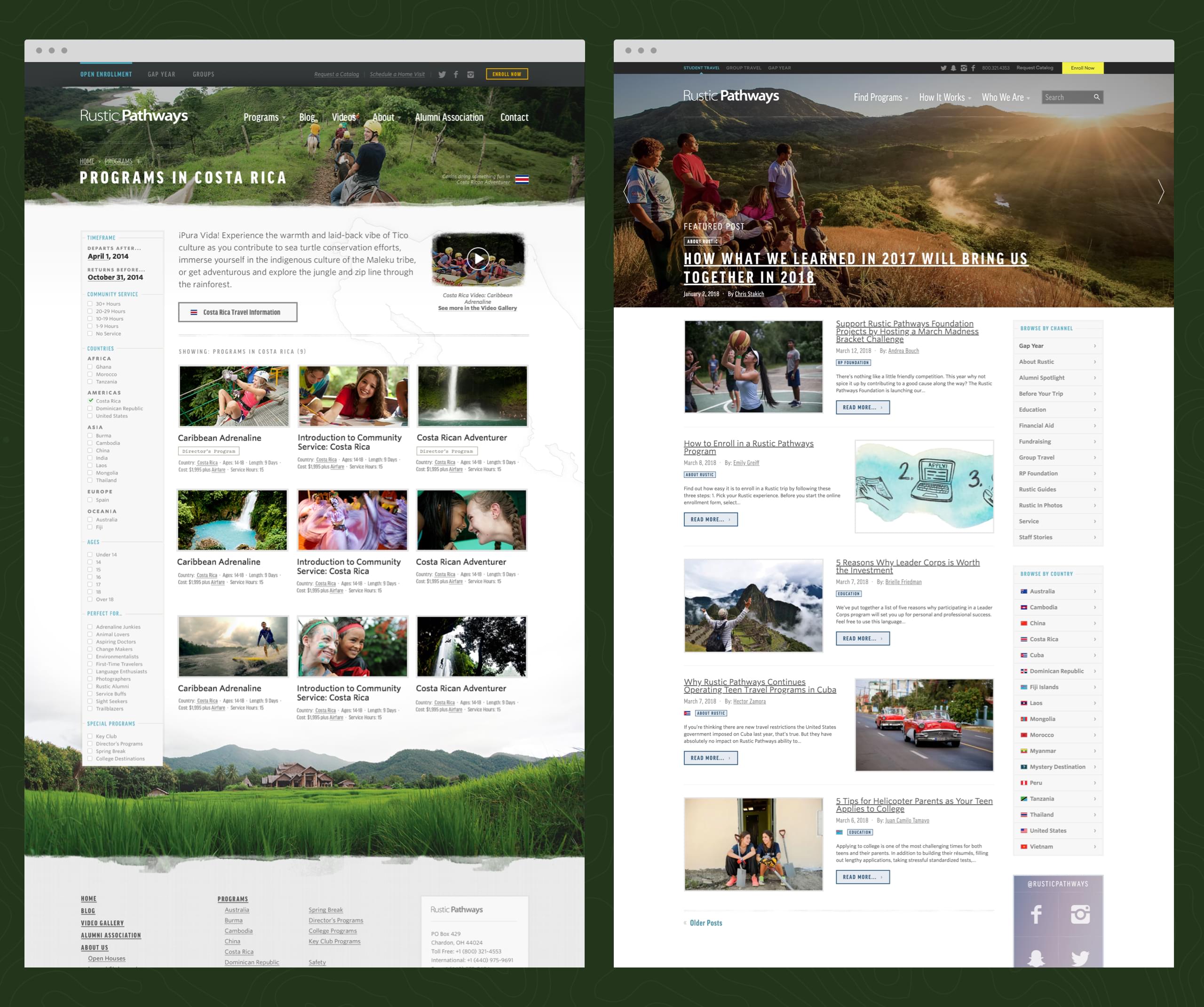The width and height of the screenshot is (1204, 1007).
Task: Click Australia flag icon in Browse by Country
Action: click(1023, 591)
